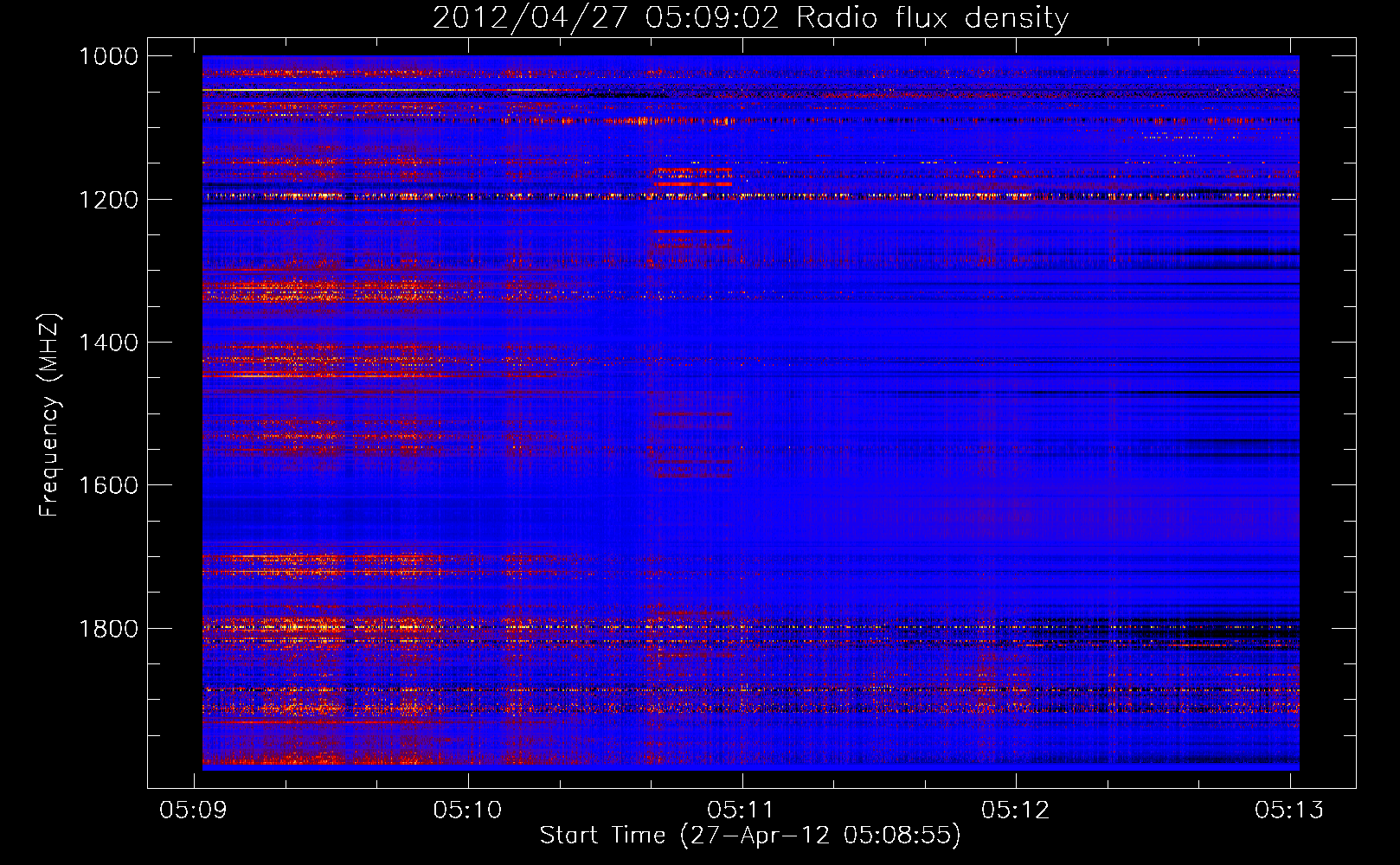Click the 'Frequency (MHZ)' axis label
Image resolution: width=1400 pixels, height=865 pixels.
pyautogui.click(x=49, y=415)
